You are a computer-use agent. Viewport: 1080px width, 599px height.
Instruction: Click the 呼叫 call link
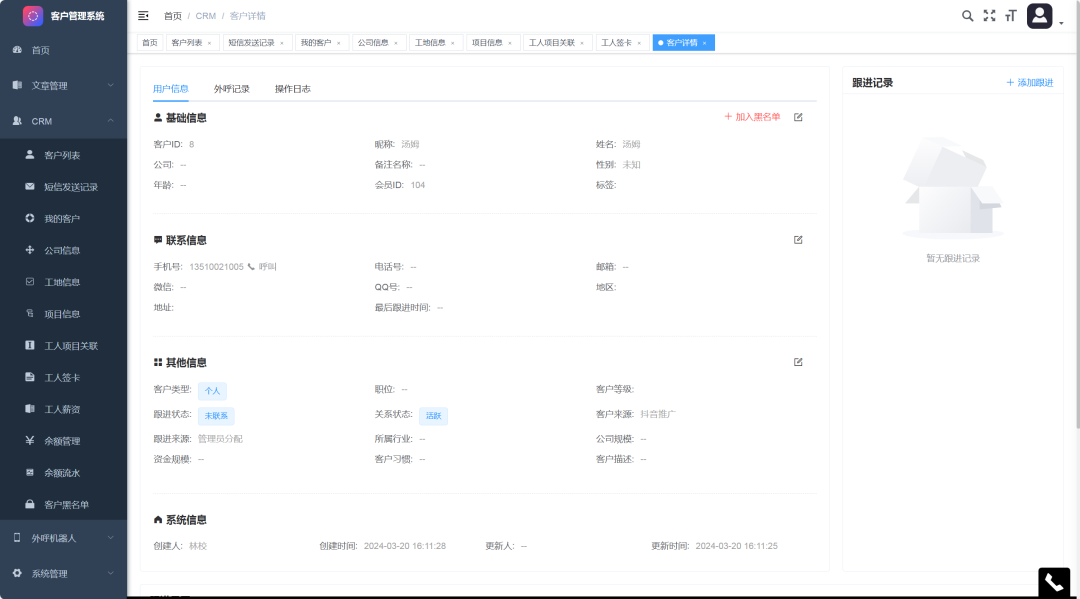(267, 266)
